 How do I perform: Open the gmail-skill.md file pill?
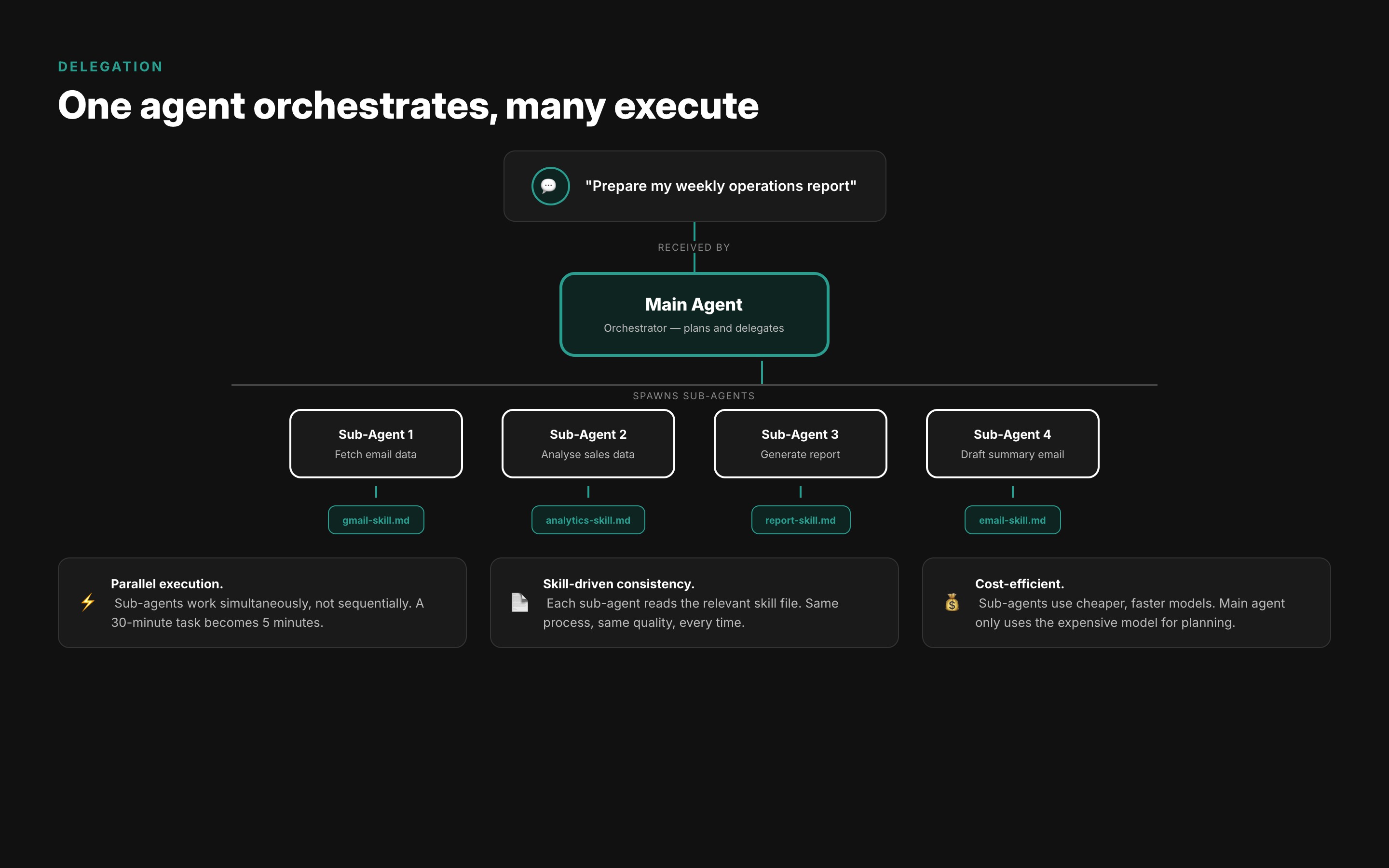(x=376, y=519)
